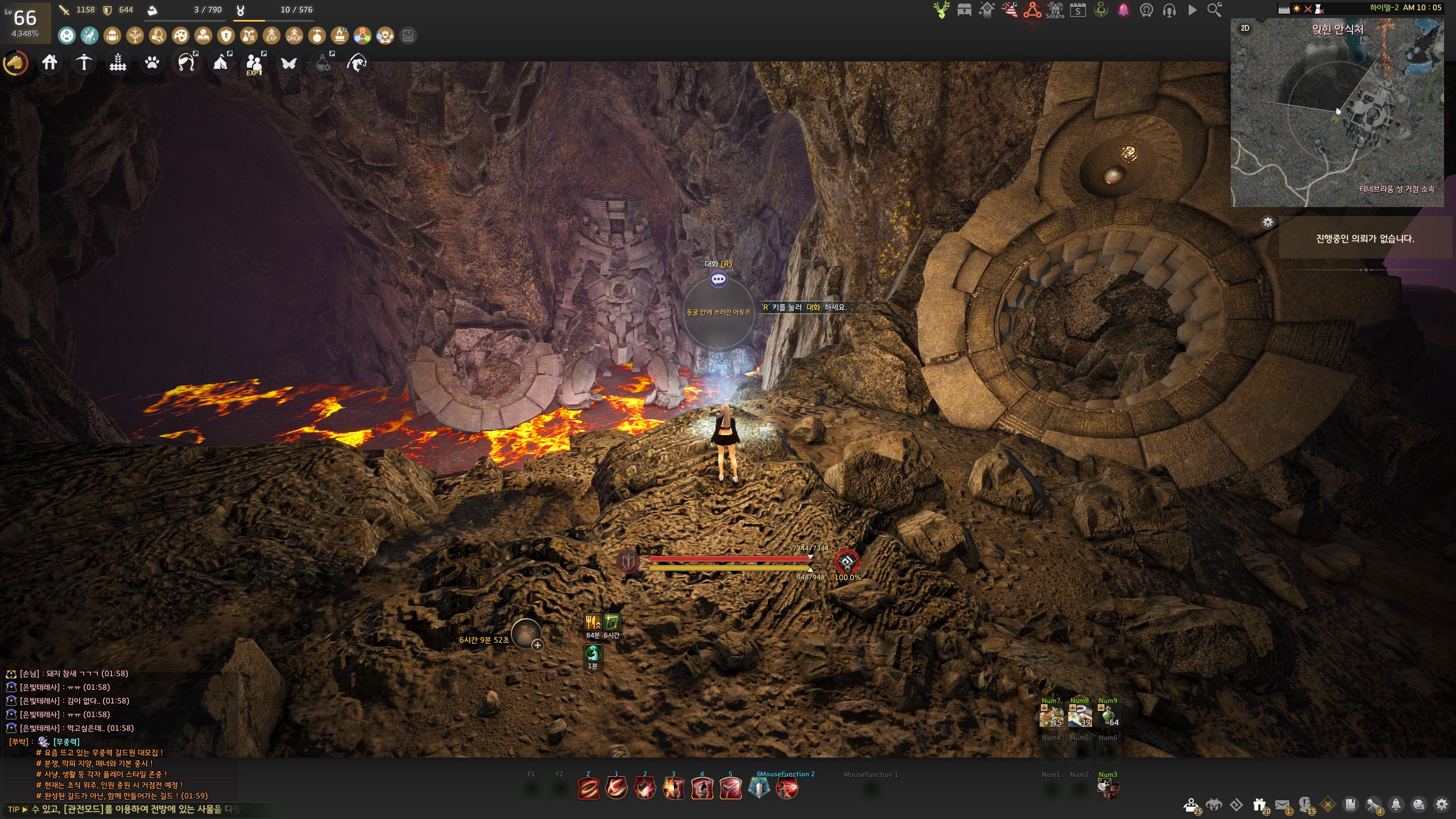Open quest widget settings gear
Screen dimensions: 1456x819
(x=1268, y=222)
